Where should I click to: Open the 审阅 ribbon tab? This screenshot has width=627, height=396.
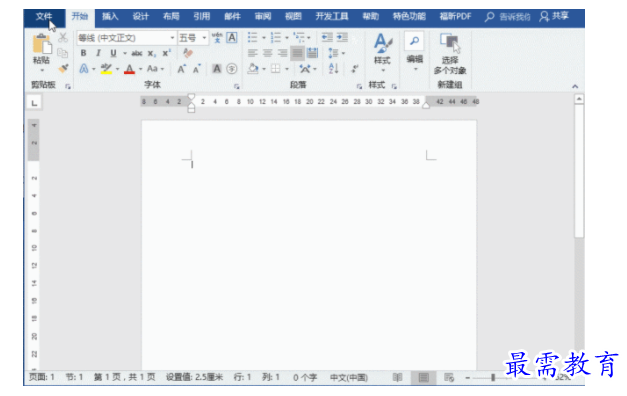tap(263, 17)
